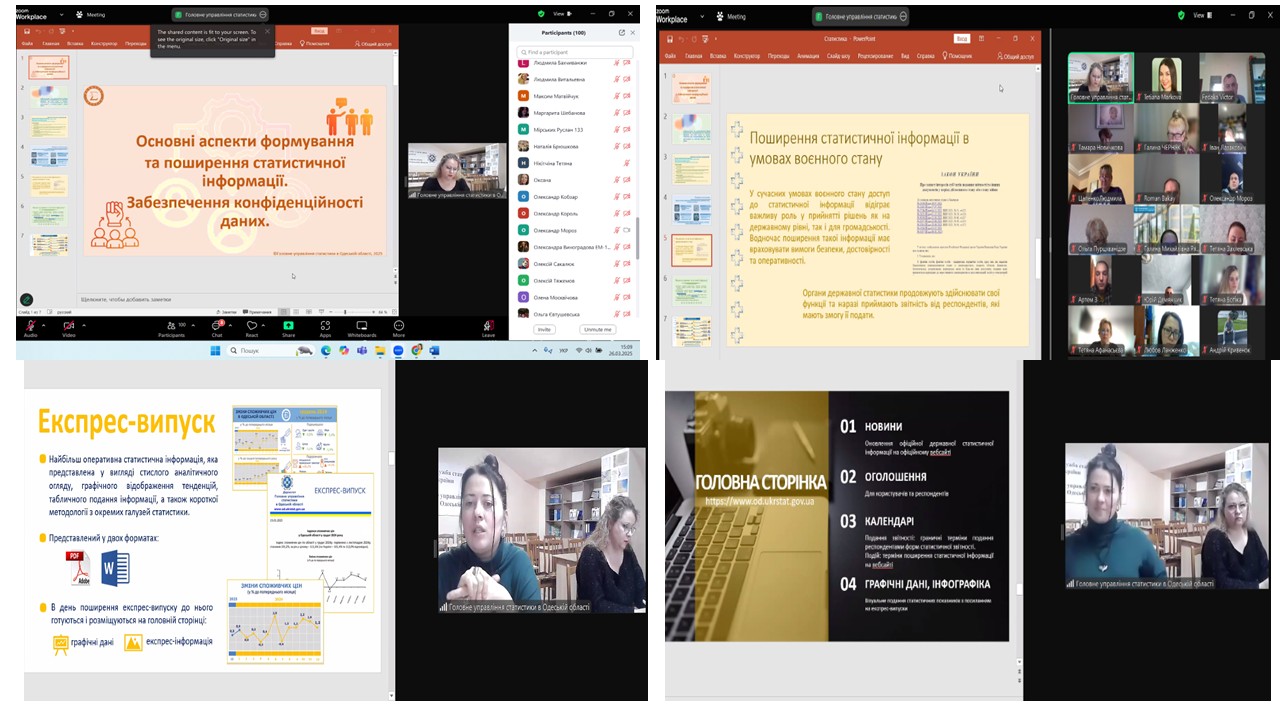Click camera icon beside Олександр Мороз in list
The width and height of the screenshot is (1280, 720).
(x=627, y=230)
